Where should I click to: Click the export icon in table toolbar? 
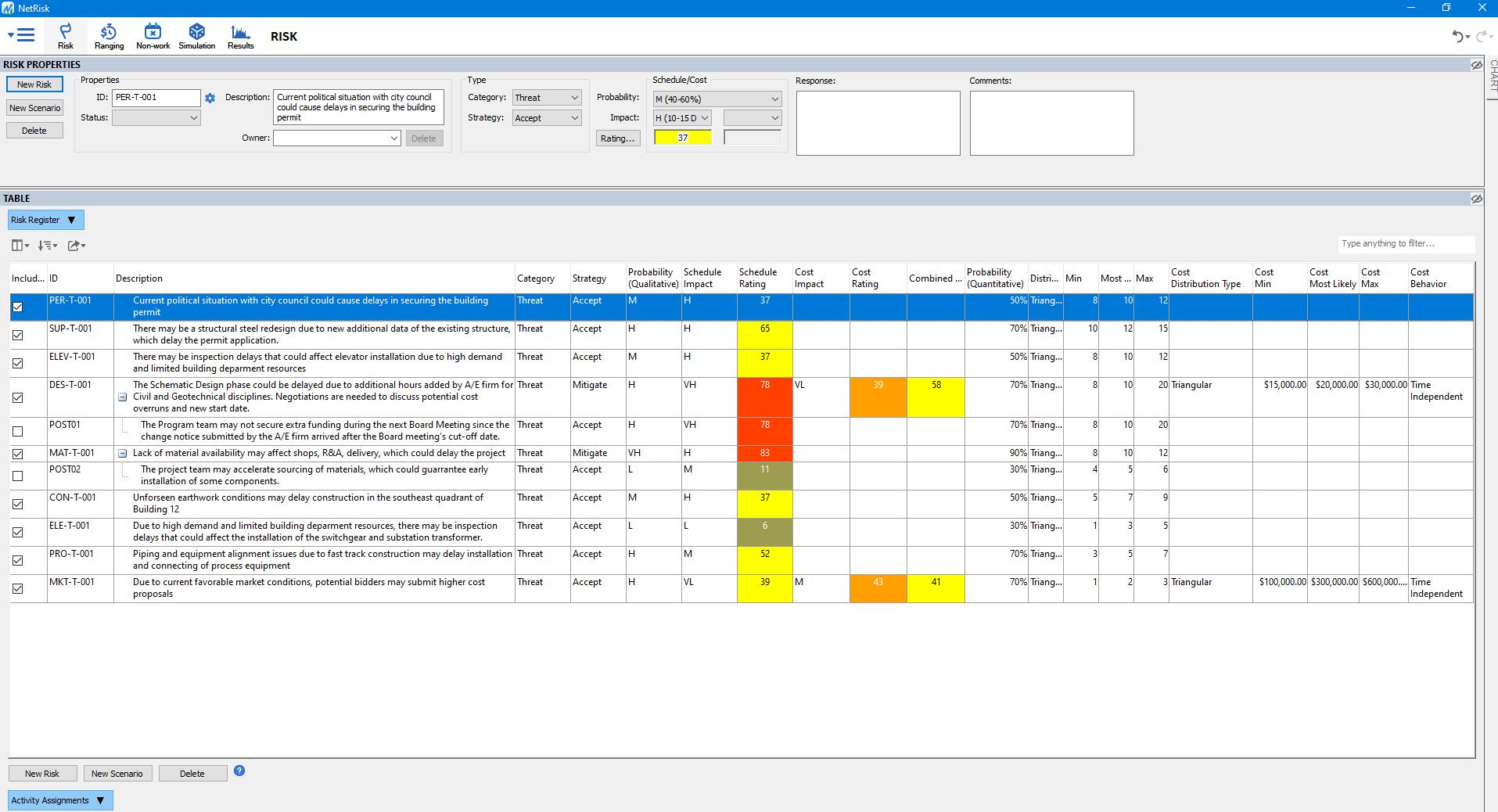[76, 246]
